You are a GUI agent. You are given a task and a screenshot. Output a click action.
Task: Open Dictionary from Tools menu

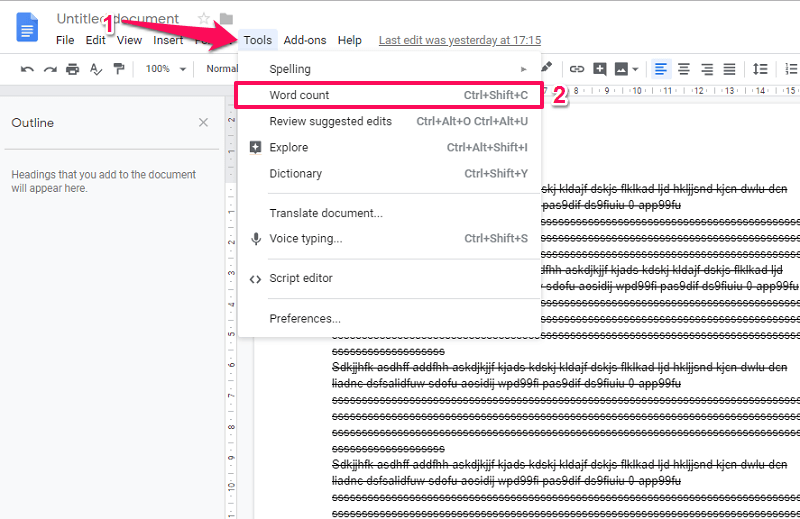tap(389, 174)
